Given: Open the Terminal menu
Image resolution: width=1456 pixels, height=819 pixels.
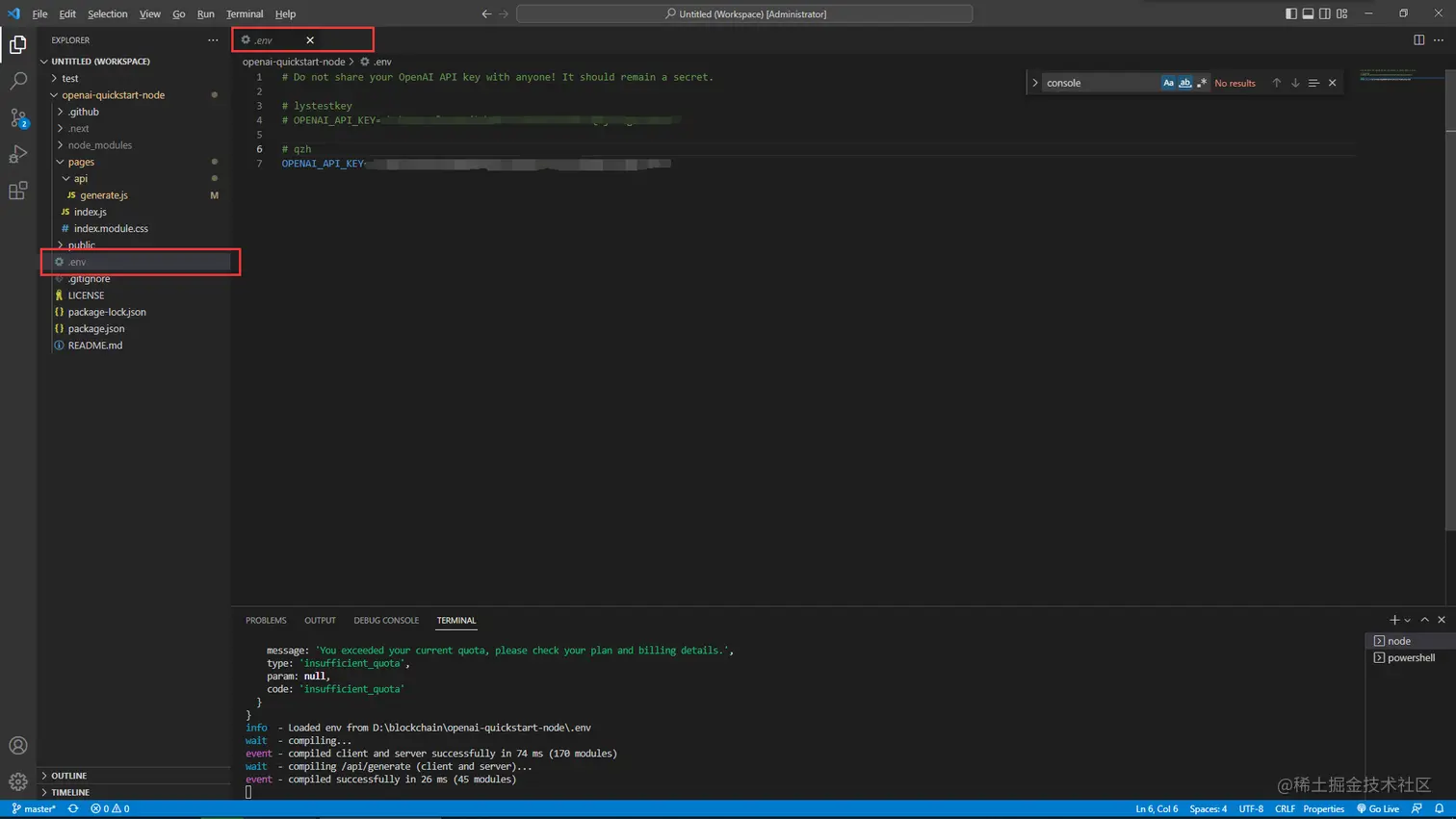Looking at the screenshot, I should (x=245, y=13).
